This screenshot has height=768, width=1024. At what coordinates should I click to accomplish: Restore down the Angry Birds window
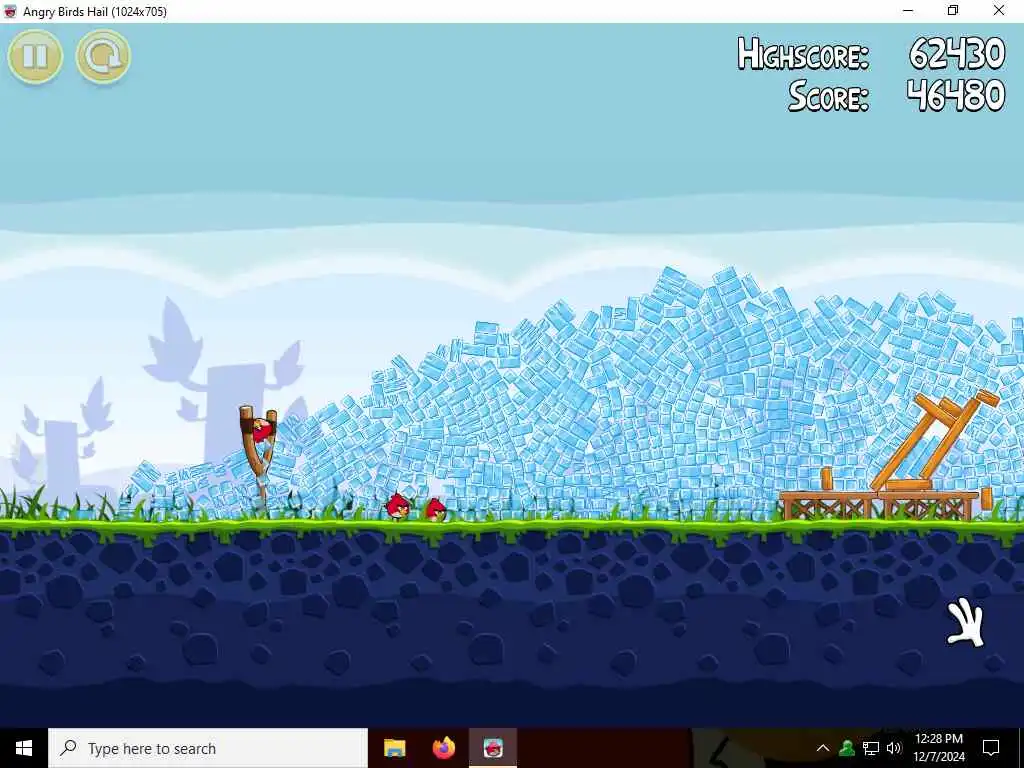[x=953, y=10]
